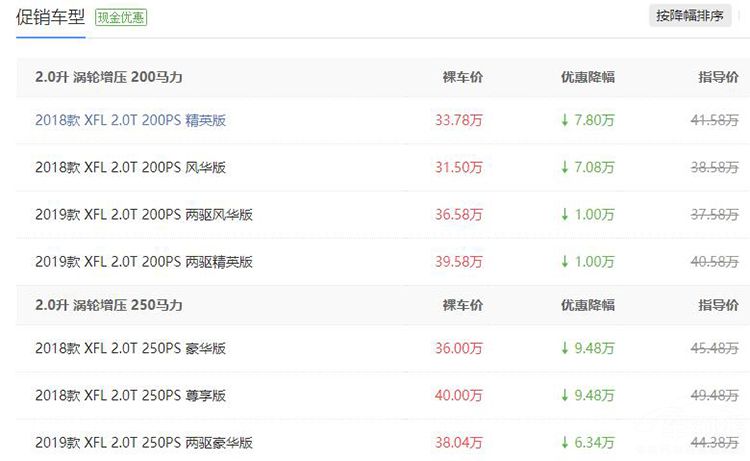Open the 2018款 XFL 2.0T 200PS 精英版 link
The image size is (750, 461).
[130, 120]
